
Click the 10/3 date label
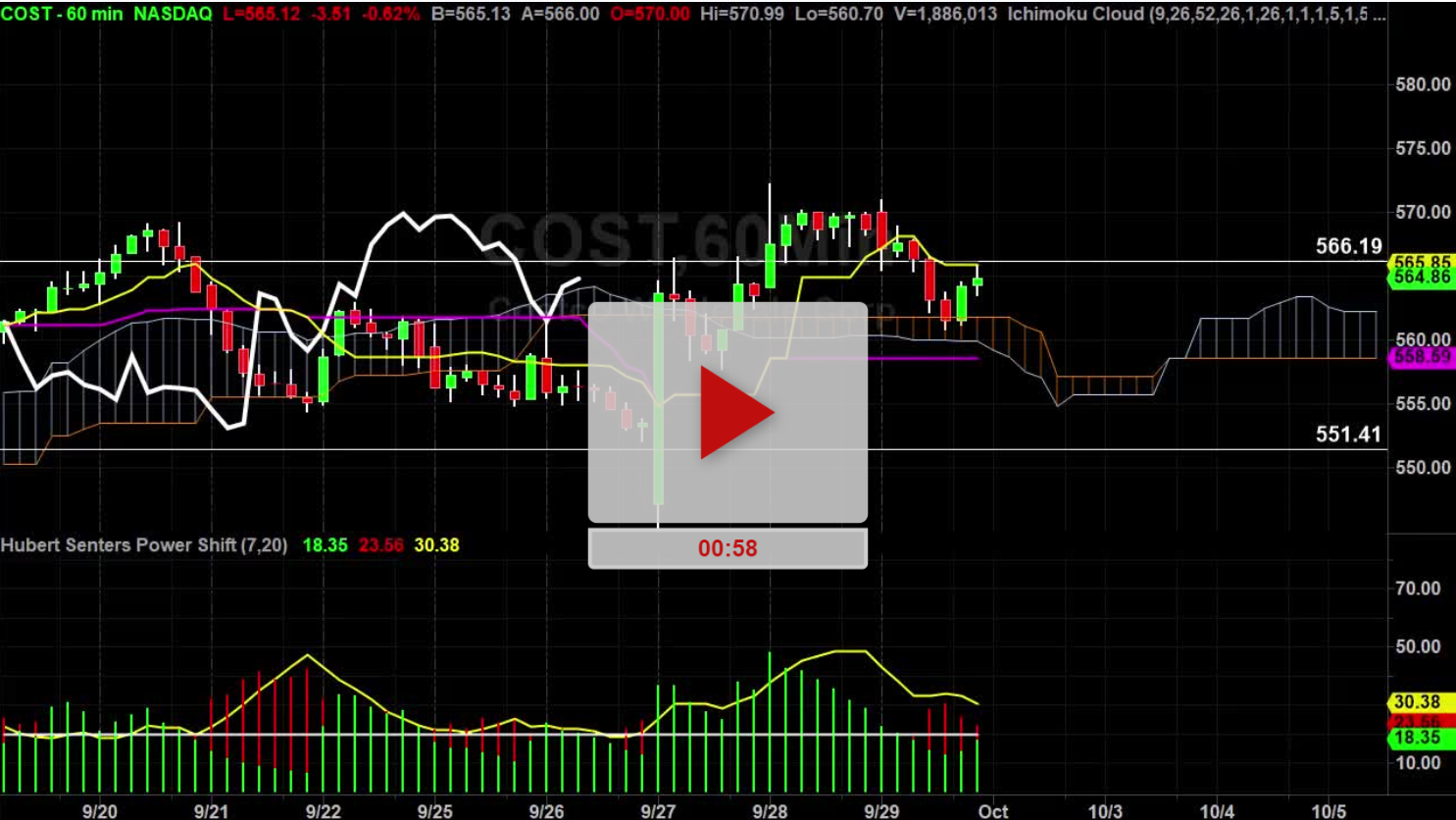[1105, 811]
